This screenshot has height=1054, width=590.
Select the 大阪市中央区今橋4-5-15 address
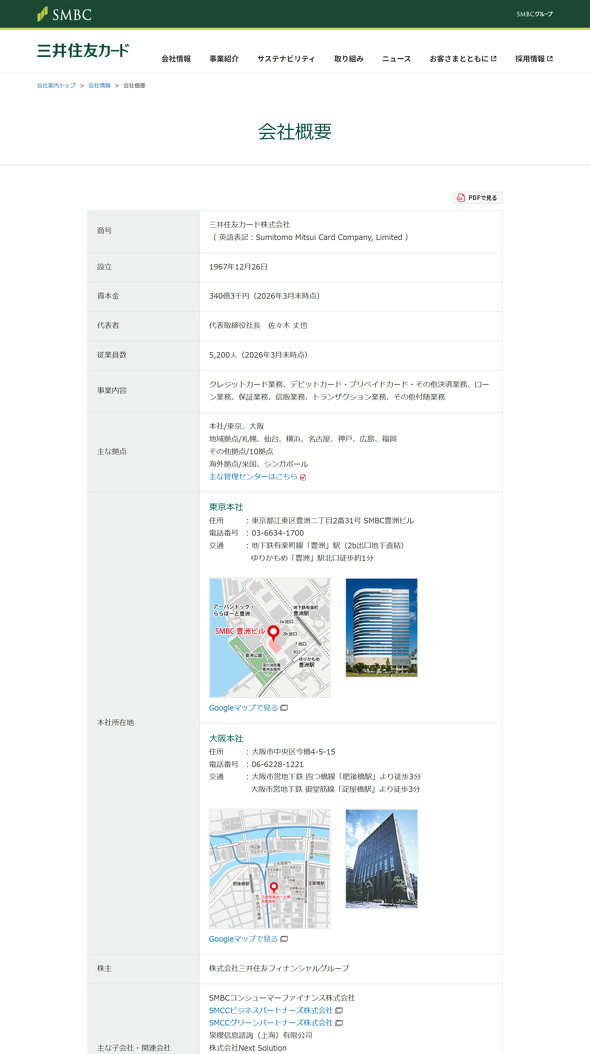(x=294, y=752)
